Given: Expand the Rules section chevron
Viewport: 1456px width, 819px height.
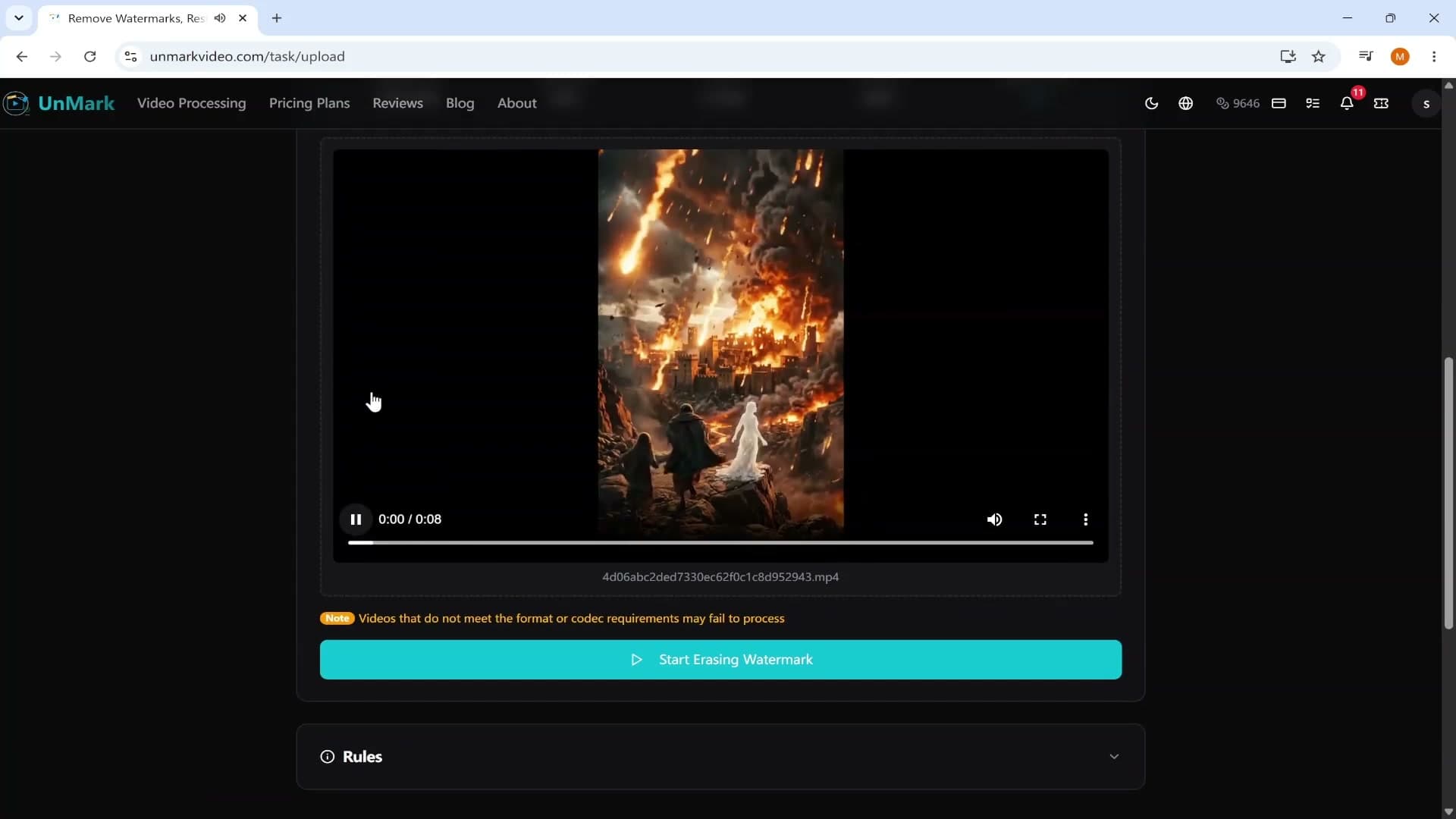Looking at the screenshot, I should 1114,757.
